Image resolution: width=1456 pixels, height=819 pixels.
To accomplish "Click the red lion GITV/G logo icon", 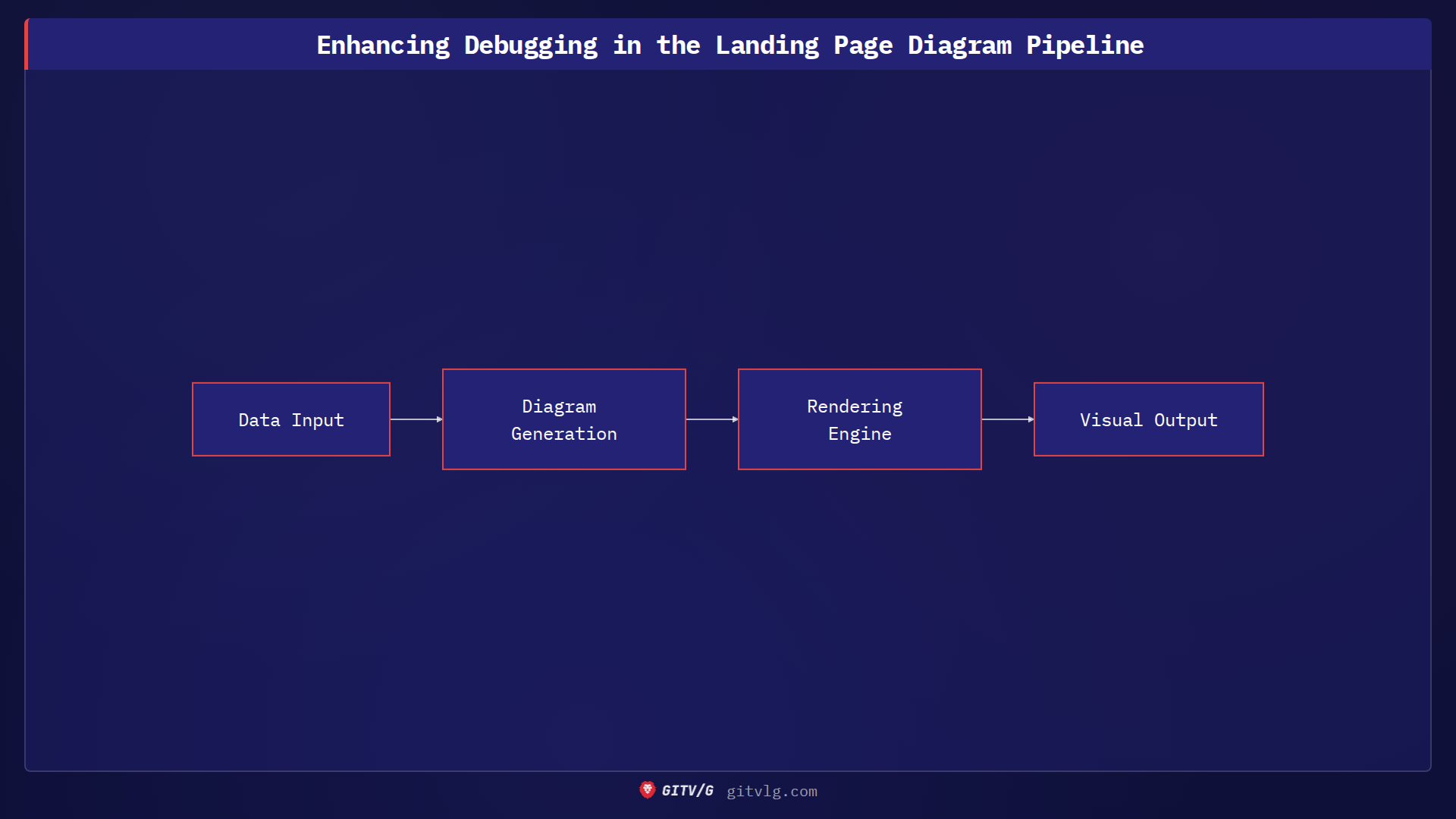I will coord(648,790).
